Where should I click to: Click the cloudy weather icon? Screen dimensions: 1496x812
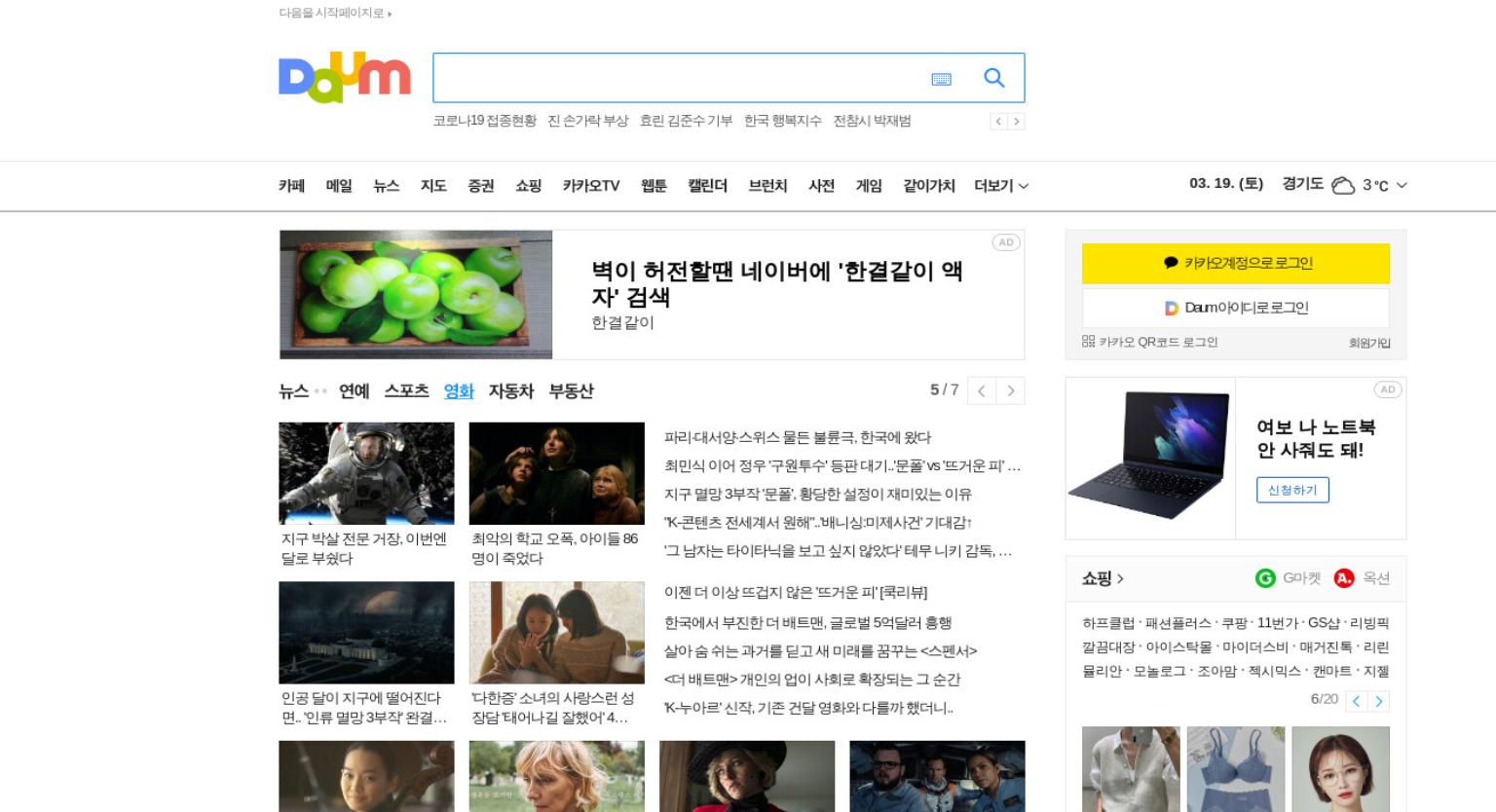1343,185
